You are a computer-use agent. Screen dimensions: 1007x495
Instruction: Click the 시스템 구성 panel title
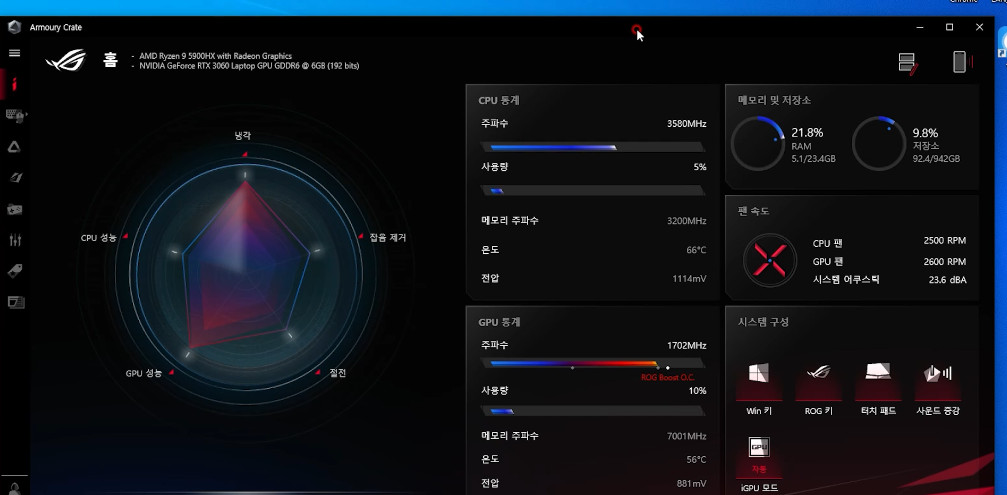[x=764, y=322]
